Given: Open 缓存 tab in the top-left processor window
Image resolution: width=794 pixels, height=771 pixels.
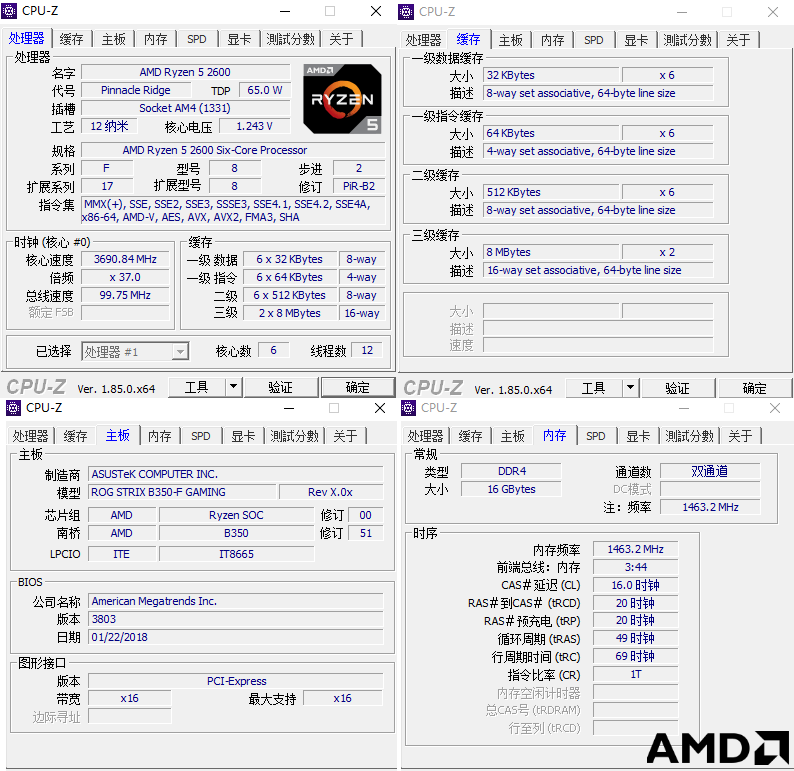Looking at the screenshot, I should click(71, 39).
